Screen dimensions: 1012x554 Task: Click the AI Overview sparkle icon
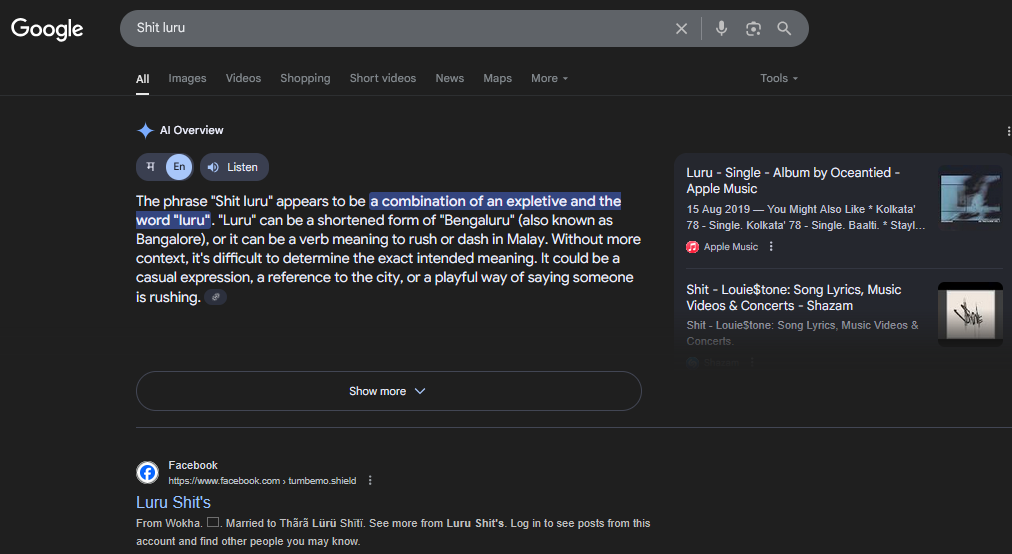(x=145, y=130)
